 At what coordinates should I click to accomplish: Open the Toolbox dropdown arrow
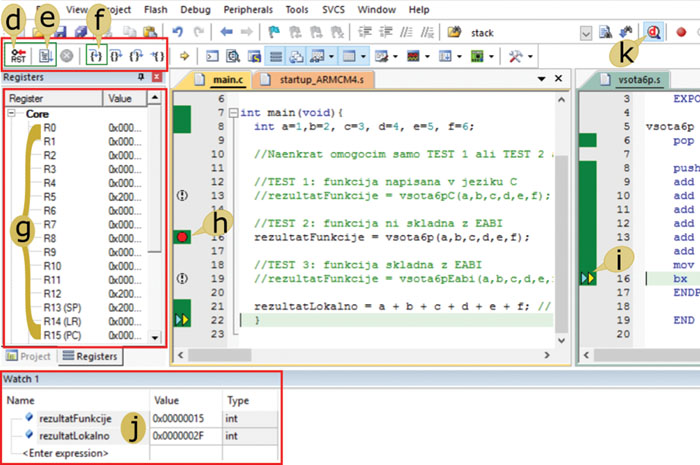pos(530,57)
